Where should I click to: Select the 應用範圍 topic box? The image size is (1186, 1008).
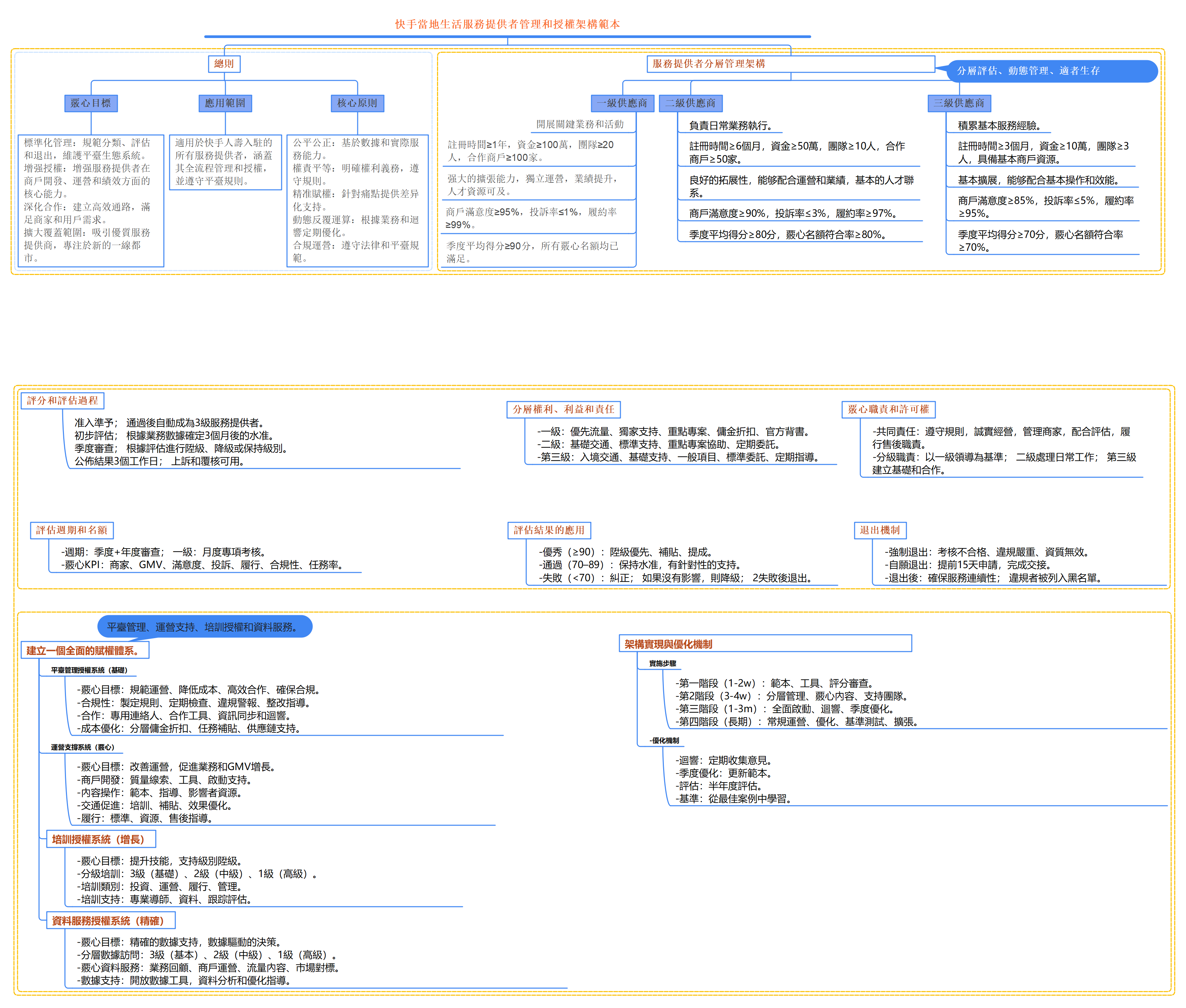pos(225,103)
